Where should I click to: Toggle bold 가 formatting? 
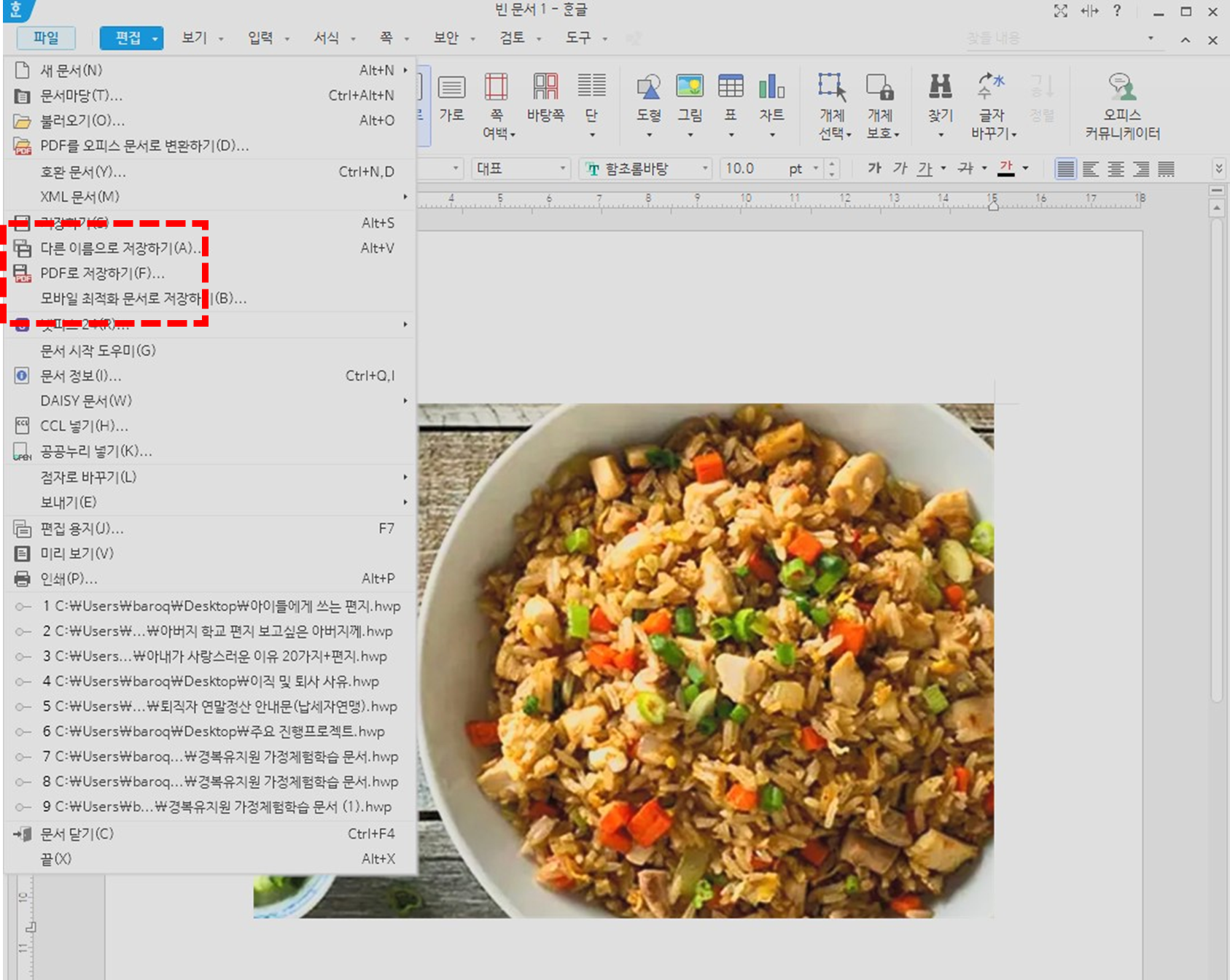click(x=874, y=168)
